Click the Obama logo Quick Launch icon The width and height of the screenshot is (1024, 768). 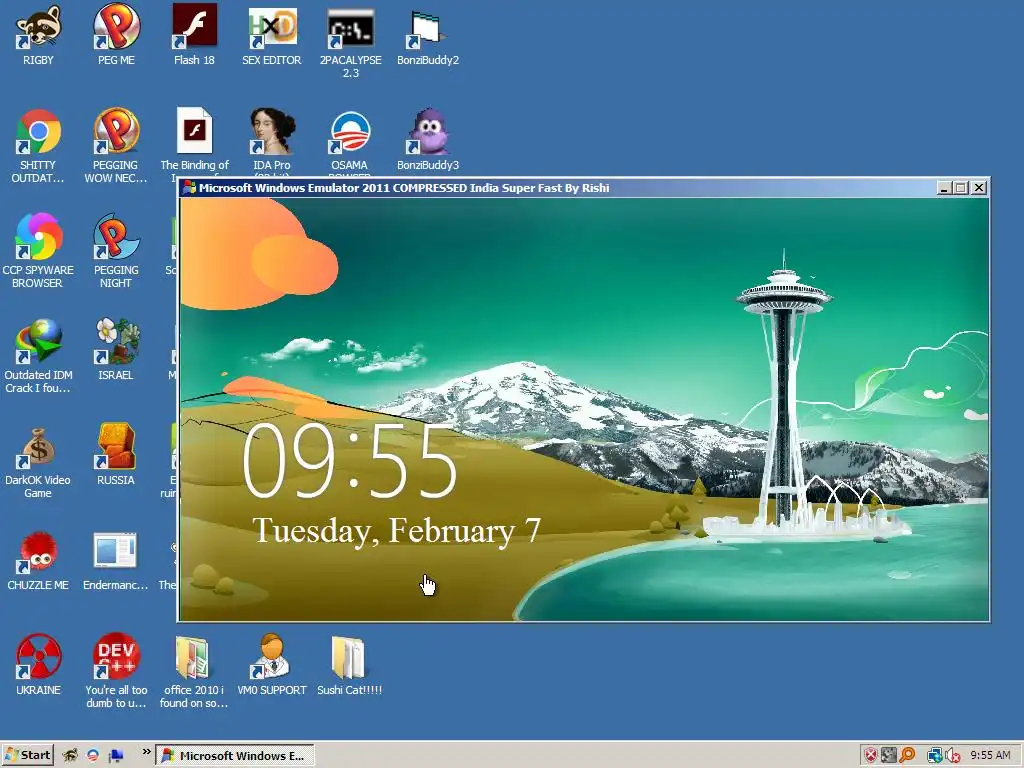click(93, 756)
